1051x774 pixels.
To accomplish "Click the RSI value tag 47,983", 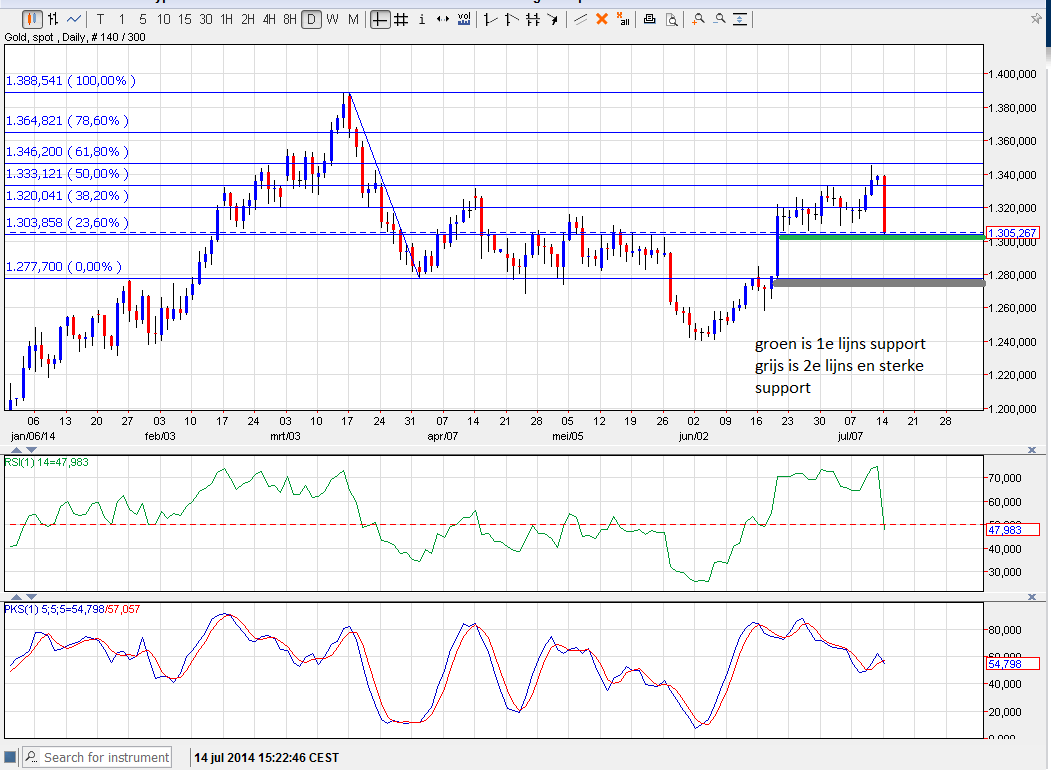I will 1012,529.
